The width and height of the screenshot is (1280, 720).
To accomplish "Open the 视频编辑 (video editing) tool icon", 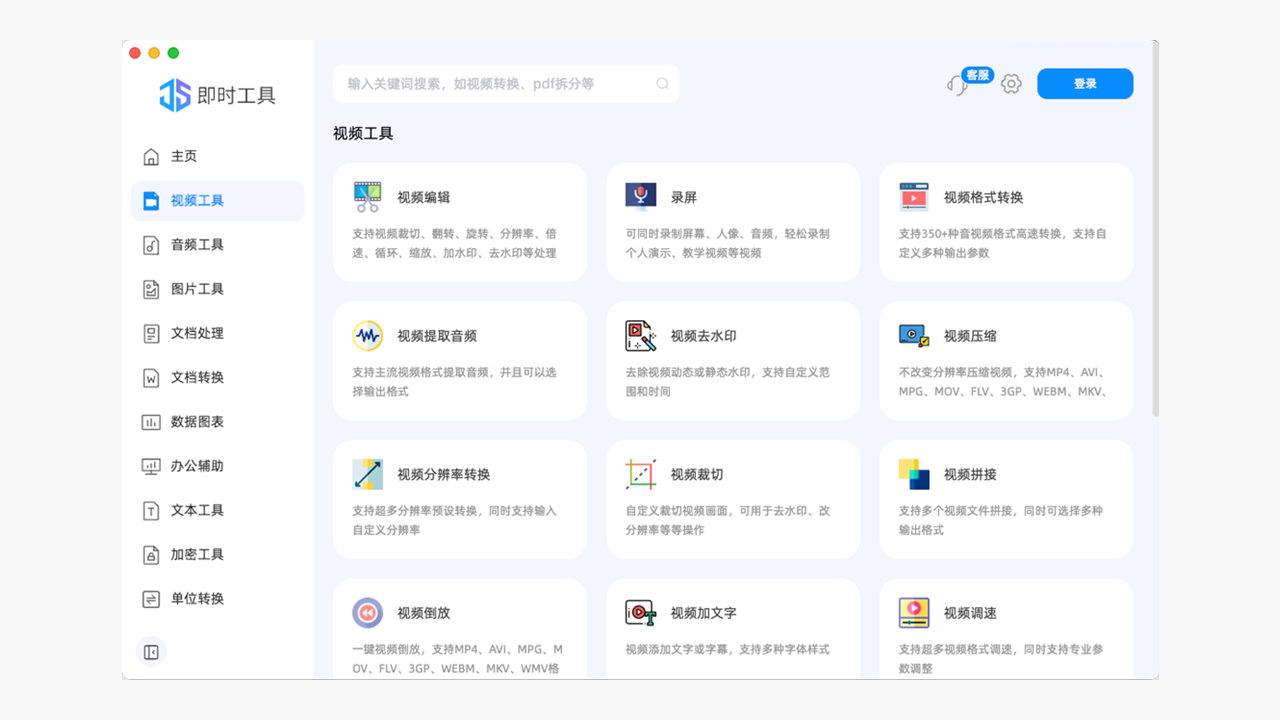I will (x=366, y=196).
